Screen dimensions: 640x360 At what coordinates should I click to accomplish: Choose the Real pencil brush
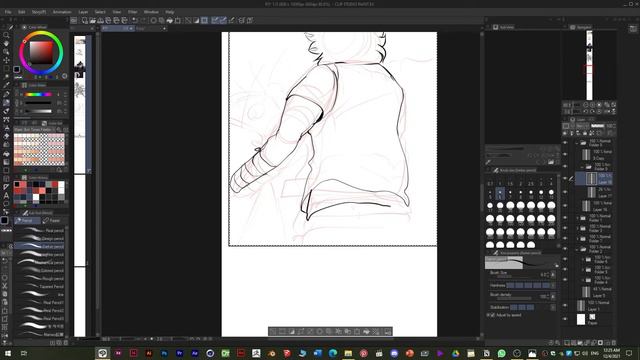tap(40, 231)
